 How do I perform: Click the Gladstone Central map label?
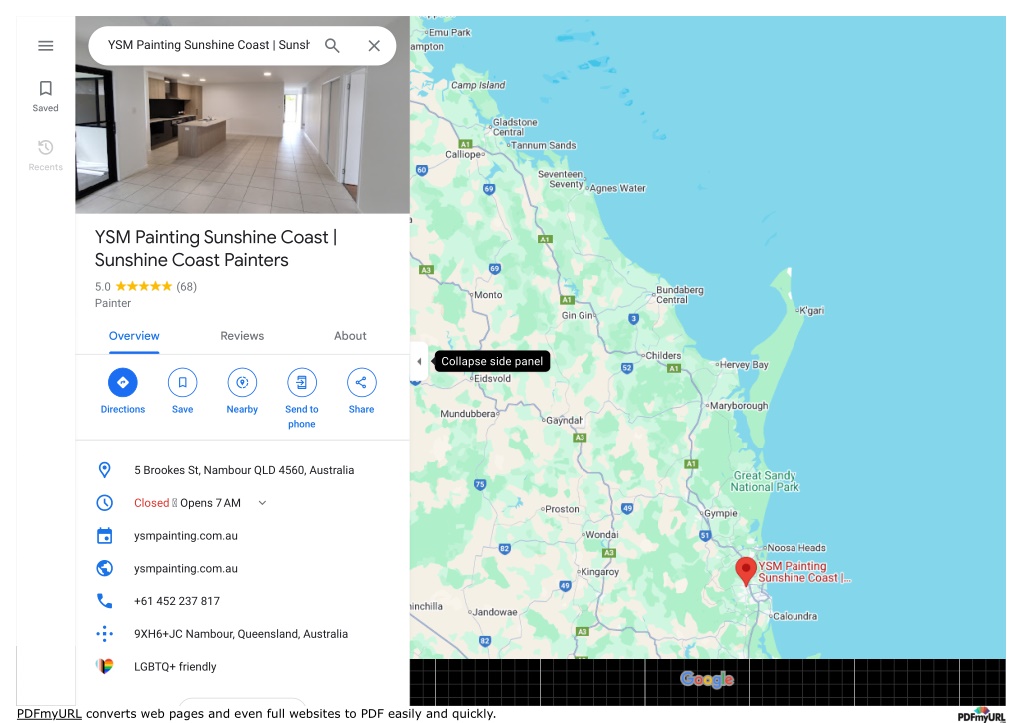pyautogui.click(x=515, y=127)
